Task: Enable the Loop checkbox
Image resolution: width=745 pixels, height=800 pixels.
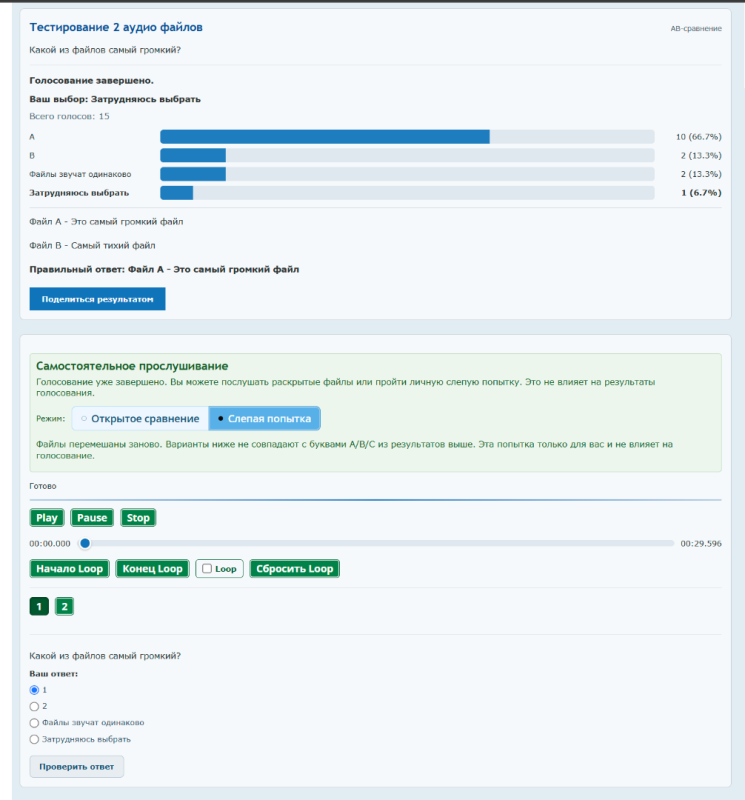Action: tap(207, 568)
